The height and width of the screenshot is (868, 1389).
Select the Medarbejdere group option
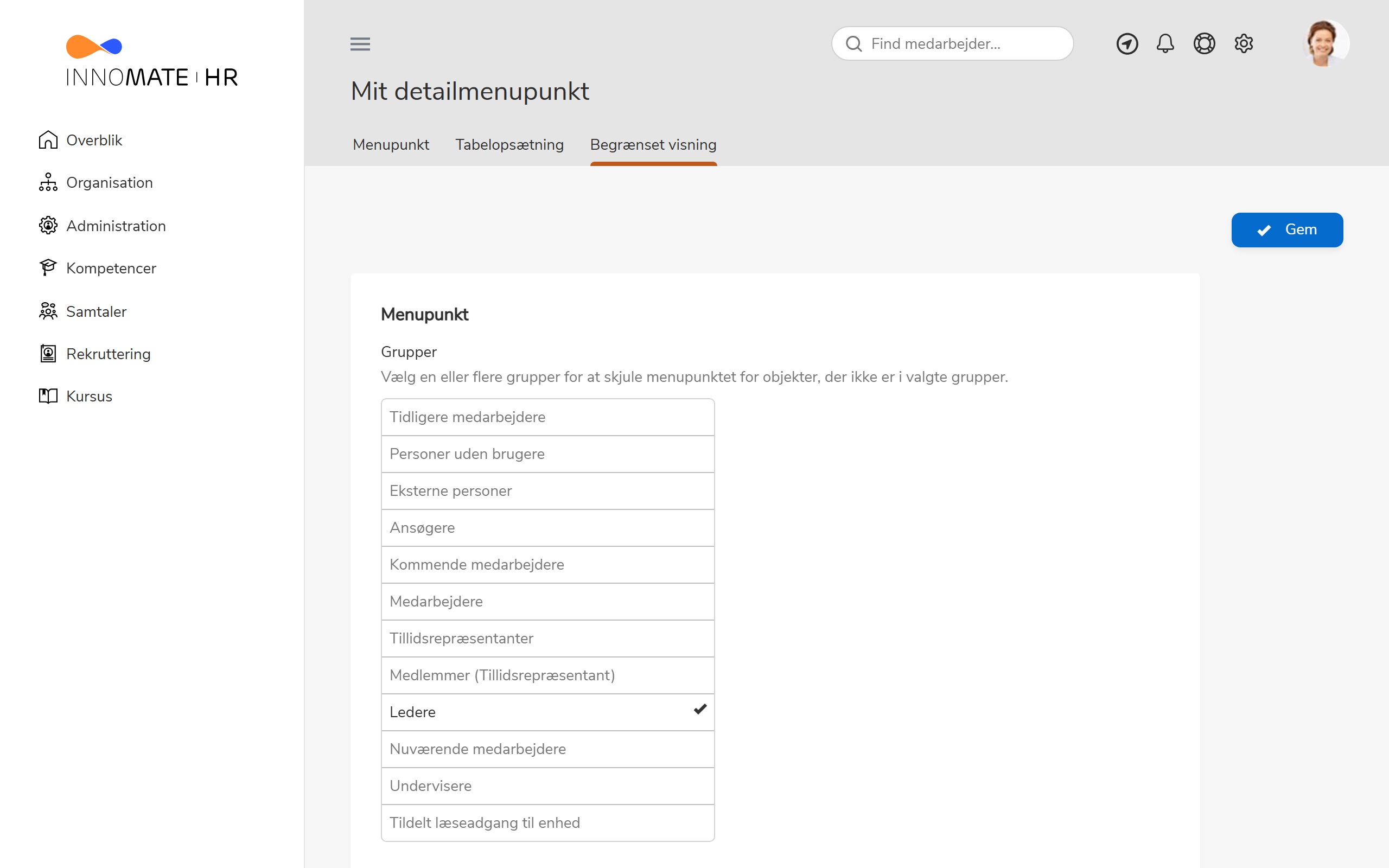[547, 602]
